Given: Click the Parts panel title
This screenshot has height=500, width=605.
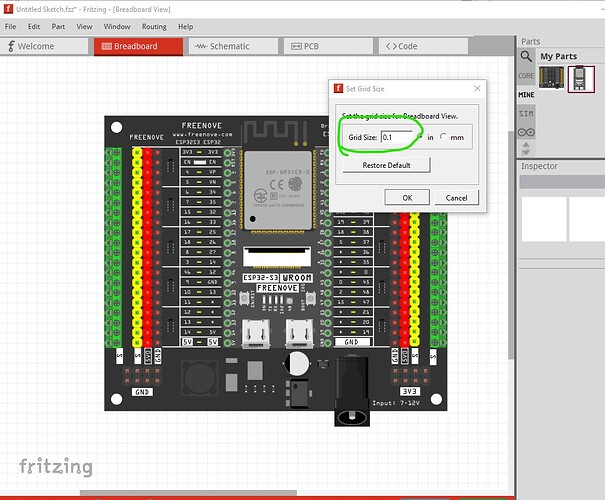Looking at the screenshot, I should tap(531, 41).
